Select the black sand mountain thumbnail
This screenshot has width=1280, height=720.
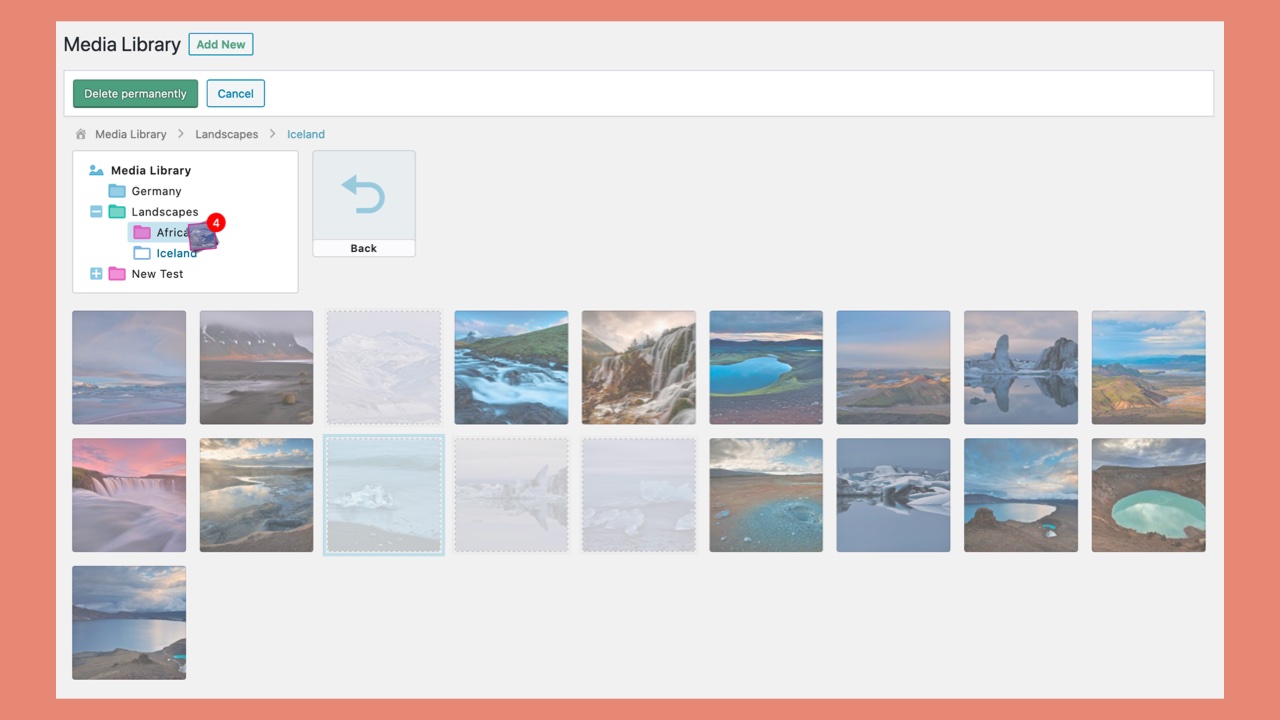(x=256, y=368)
